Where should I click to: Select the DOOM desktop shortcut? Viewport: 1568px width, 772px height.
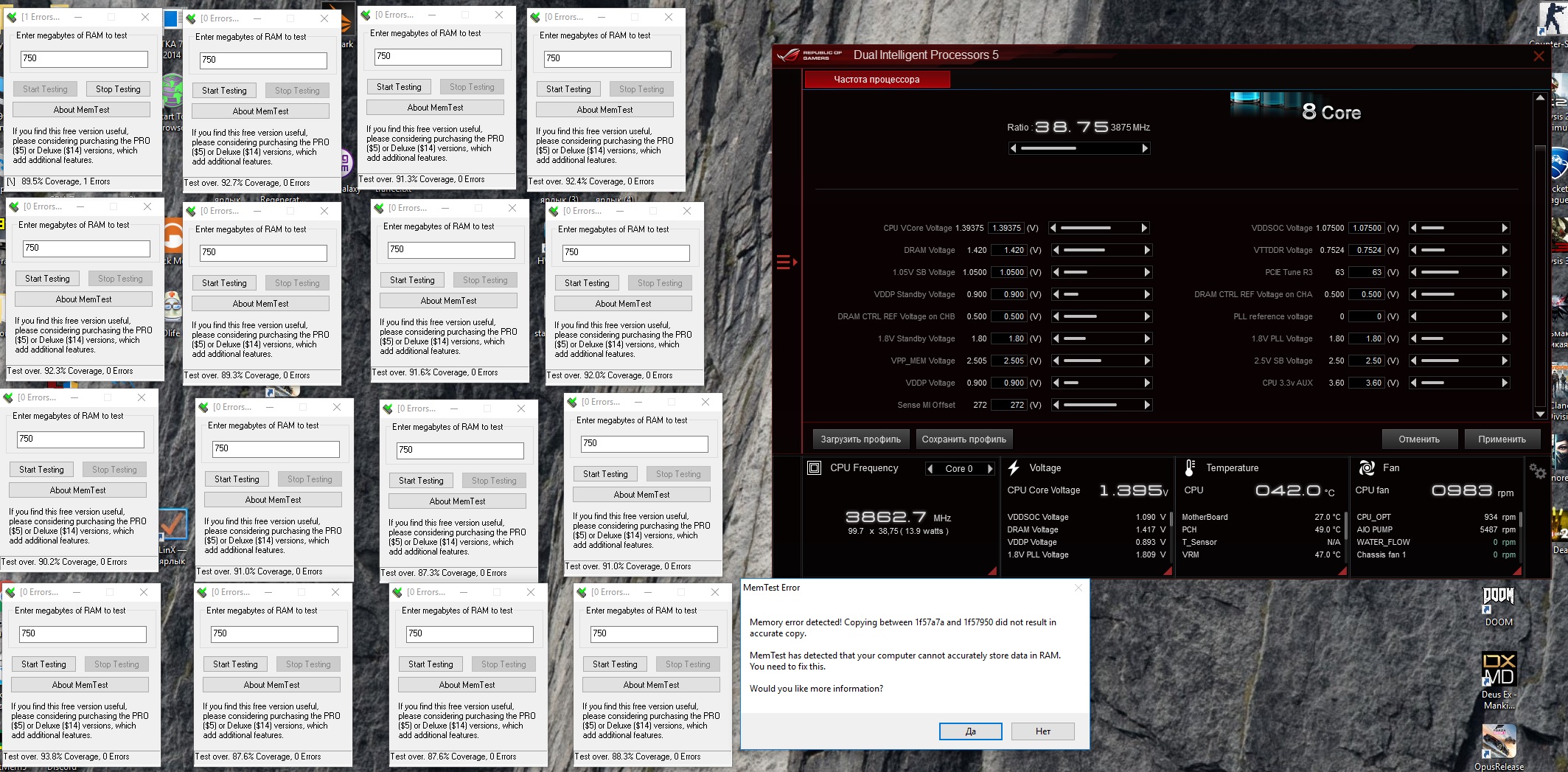[x=1499, y=606]
